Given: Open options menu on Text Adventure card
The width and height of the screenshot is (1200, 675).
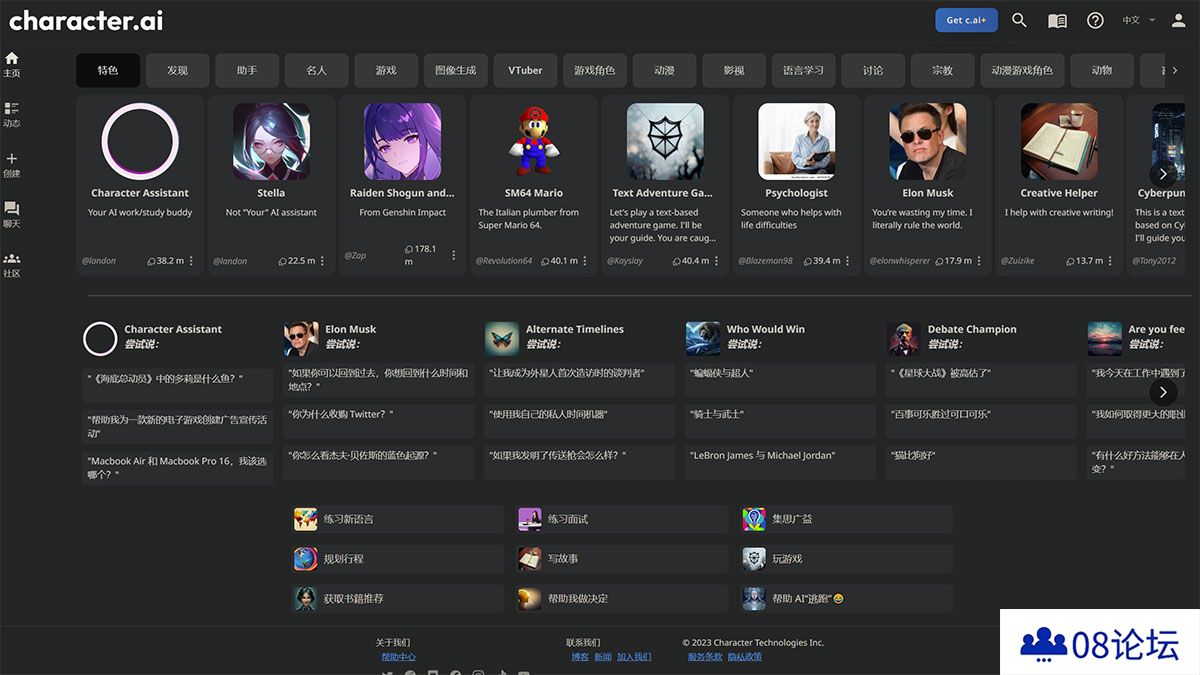Looking at the screenshot, I should click(716, 261).
